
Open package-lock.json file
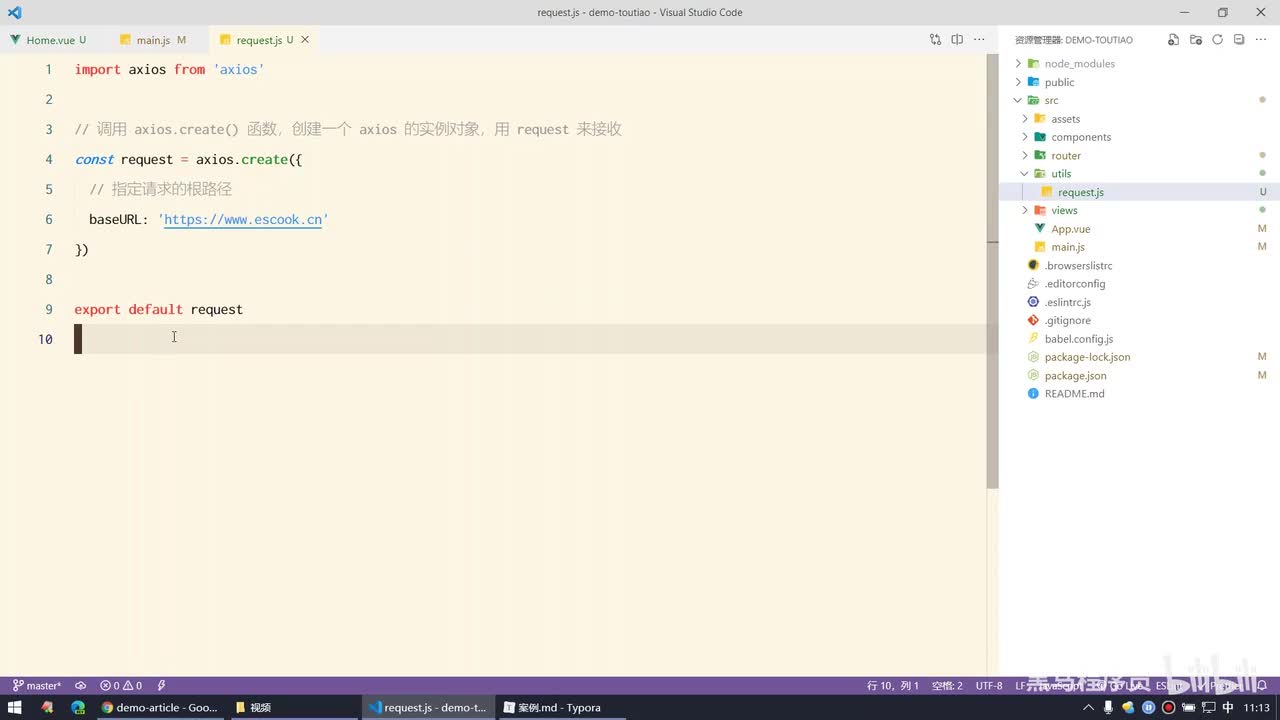click(1139, 357)
